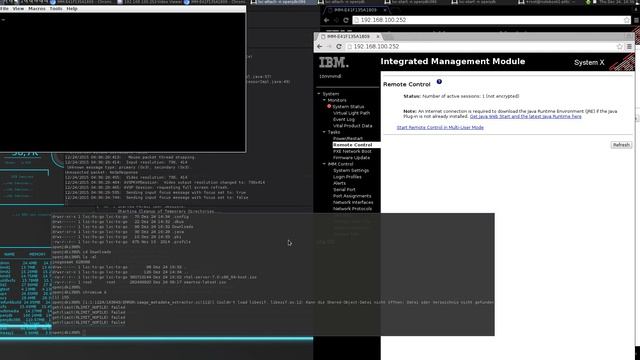This screenshot has width=640, height=360.
Task: Collapse the Monitors tree node
Action: [x=324, y=100]
